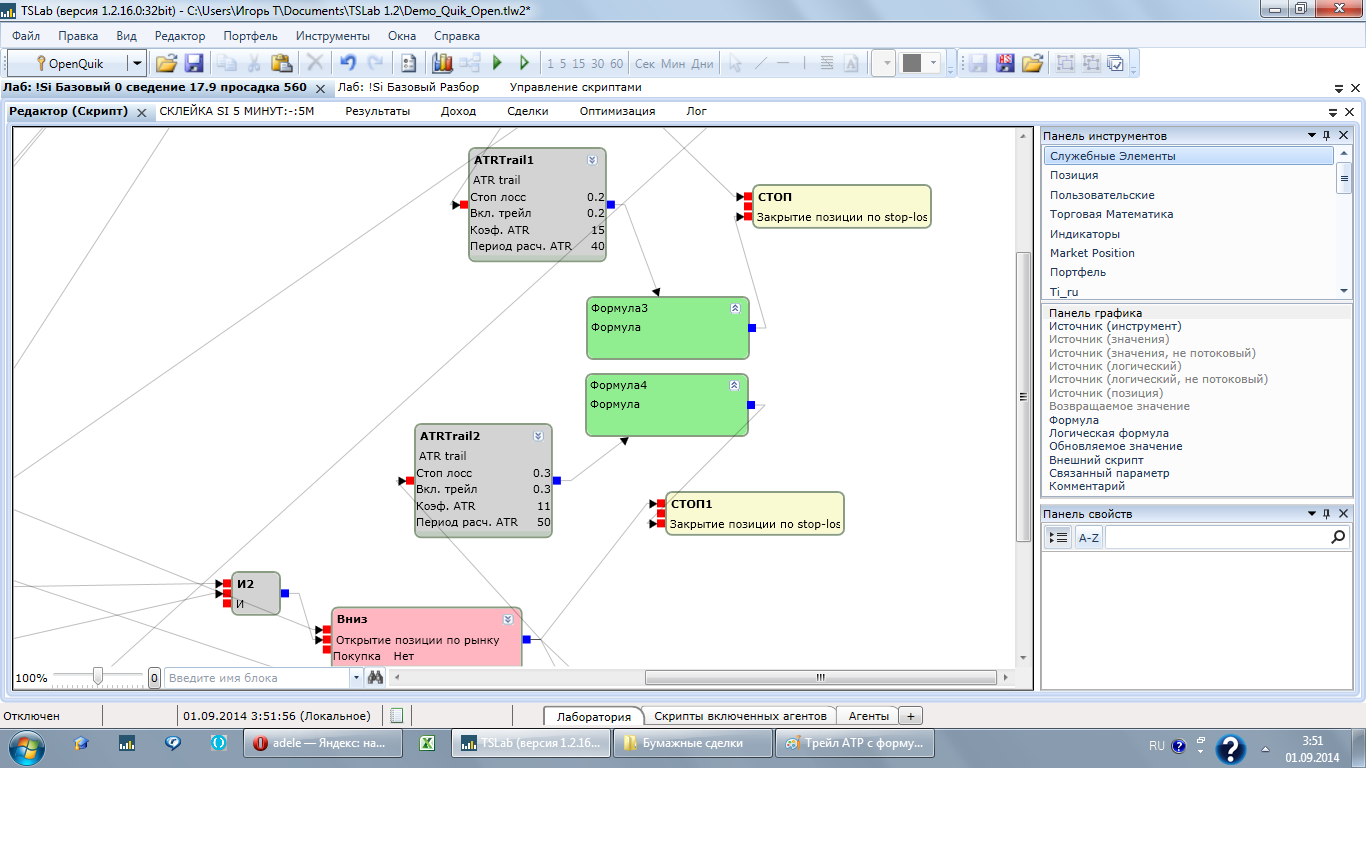
Task: Expand the Формула3 block chevron
Action: (x=734, y=308)
